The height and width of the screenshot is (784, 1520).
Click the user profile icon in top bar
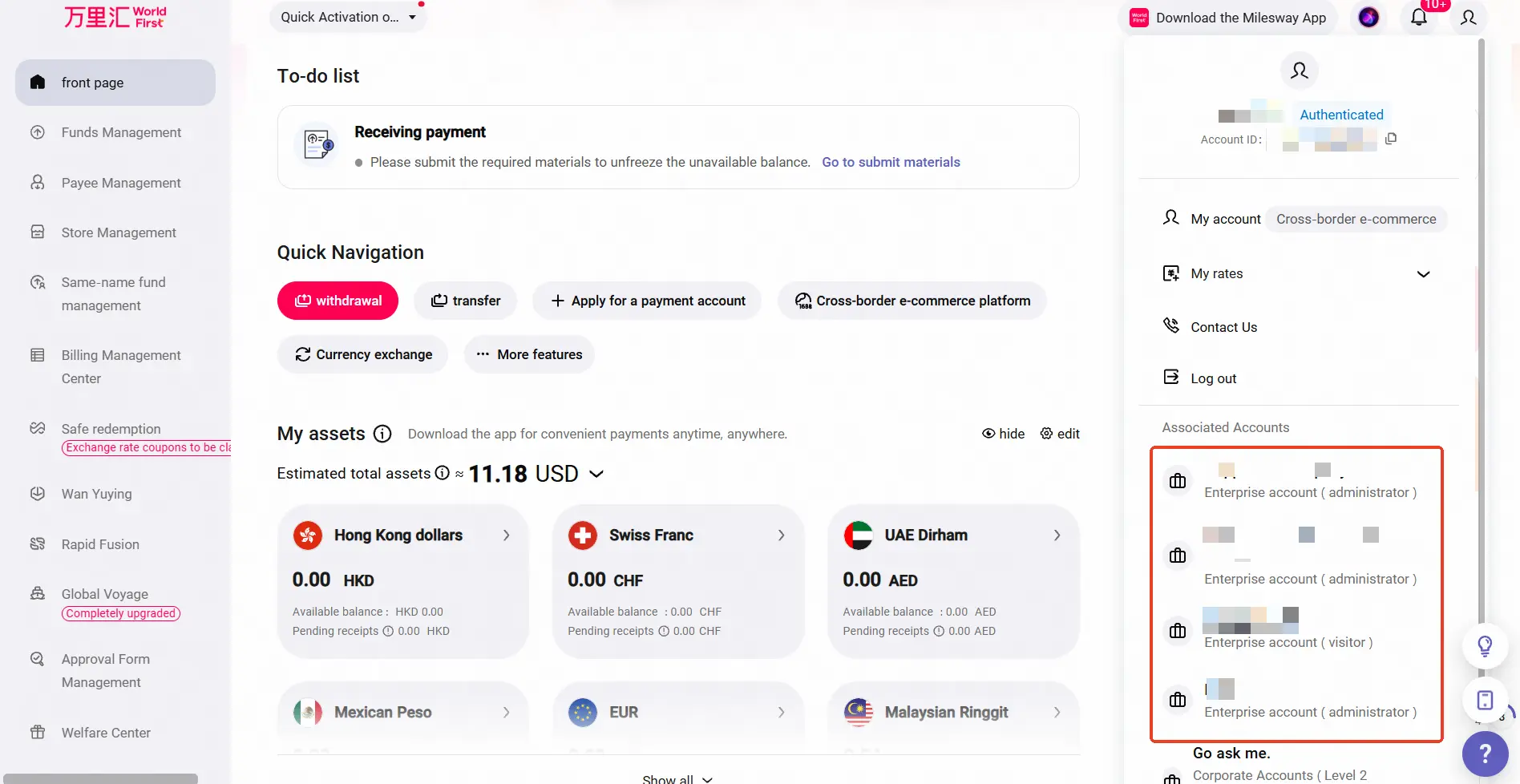pos(1469,18)
